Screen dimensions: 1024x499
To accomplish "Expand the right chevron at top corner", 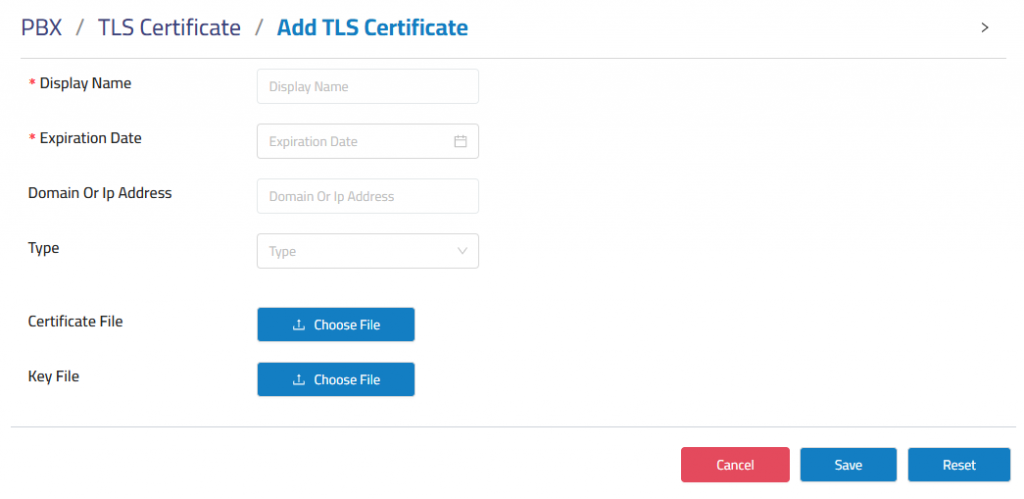I will (985, 27).
